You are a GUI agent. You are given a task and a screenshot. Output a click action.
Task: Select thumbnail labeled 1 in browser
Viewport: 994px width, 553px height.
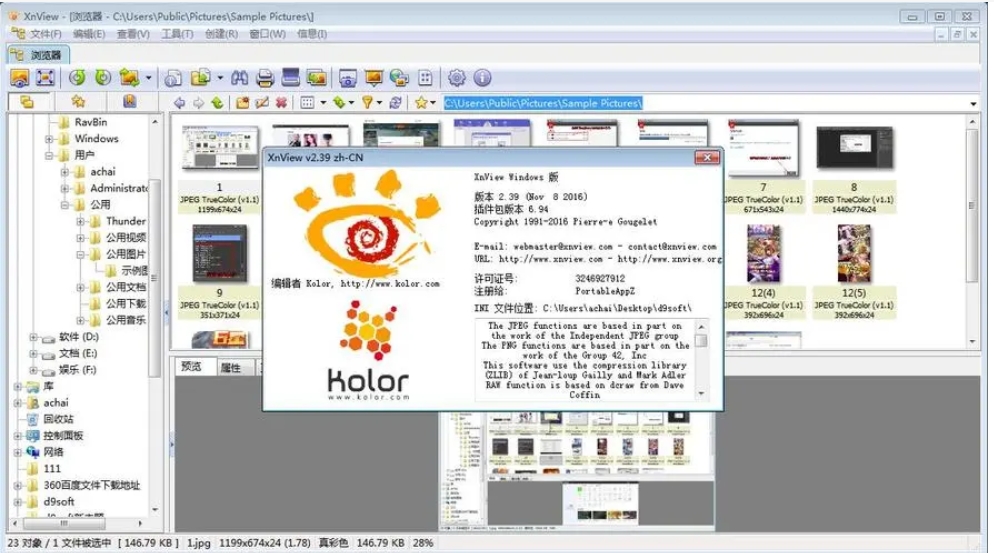pyautogui.click(x=219, y=168)
